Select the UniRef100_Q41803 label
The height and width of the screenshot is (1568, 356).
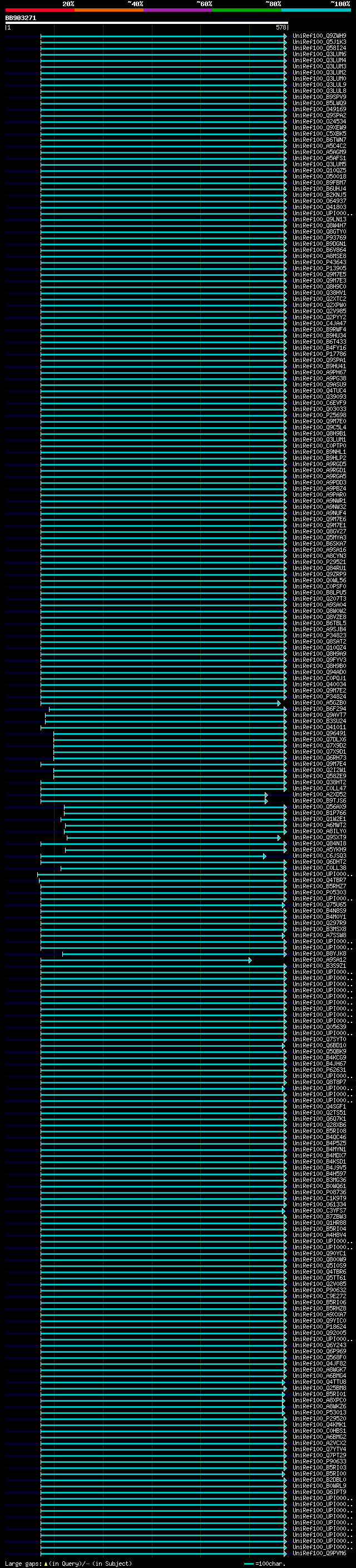click(319, 207)
